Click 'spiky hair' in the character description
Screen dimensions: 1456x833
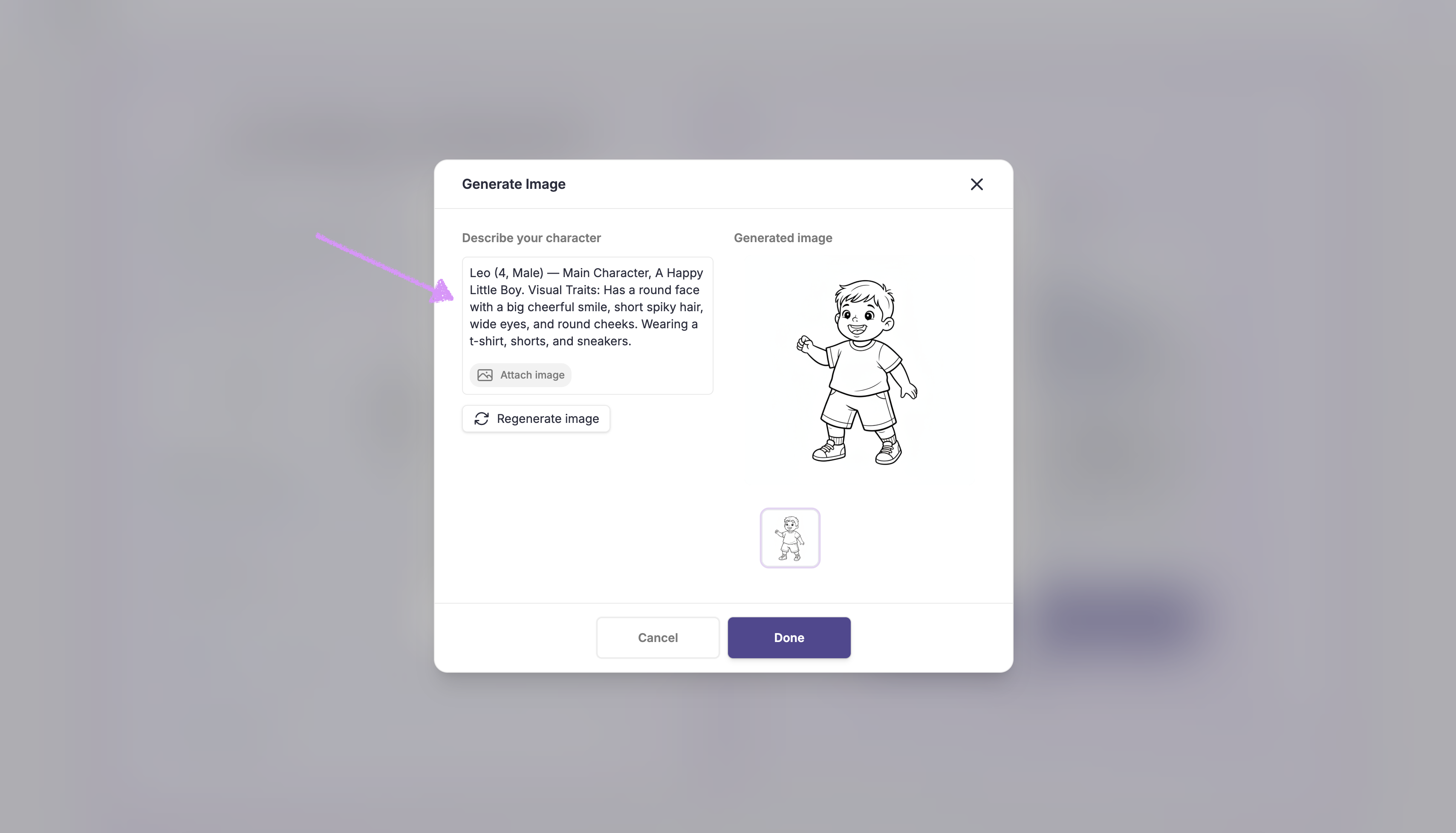(x=674, y=307)
